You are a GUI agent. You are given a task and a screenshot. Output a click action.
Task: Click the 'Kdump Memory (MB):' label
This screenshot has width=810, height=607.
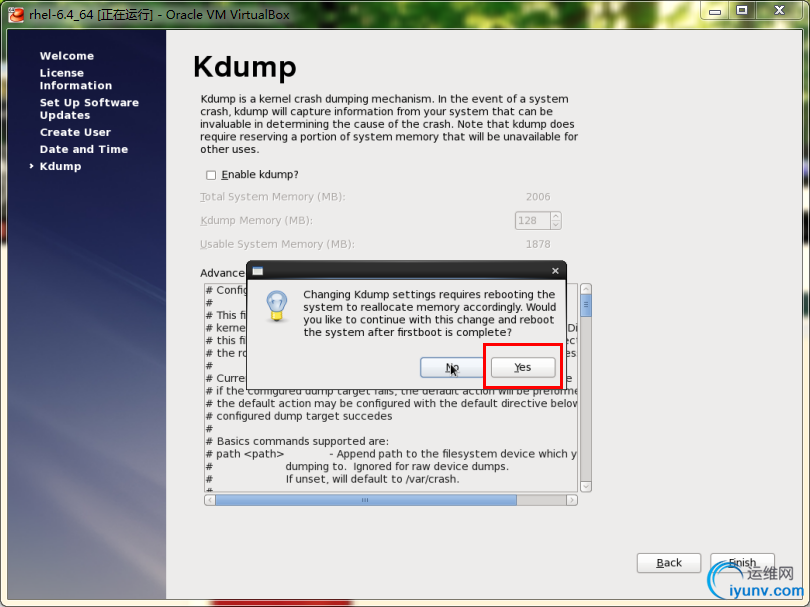point(256,221)
